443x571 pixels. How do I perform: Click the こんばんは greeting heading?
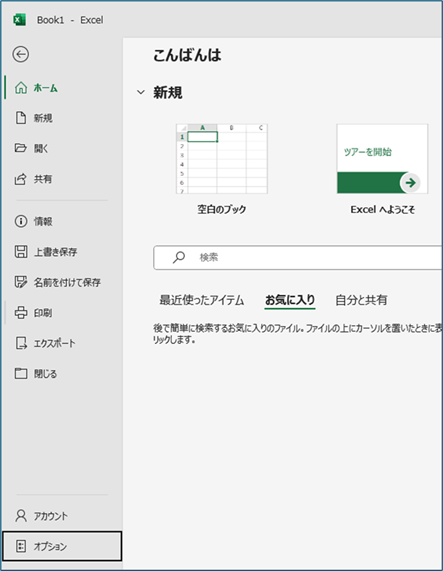pyautogui.click(x=187, y=55)
